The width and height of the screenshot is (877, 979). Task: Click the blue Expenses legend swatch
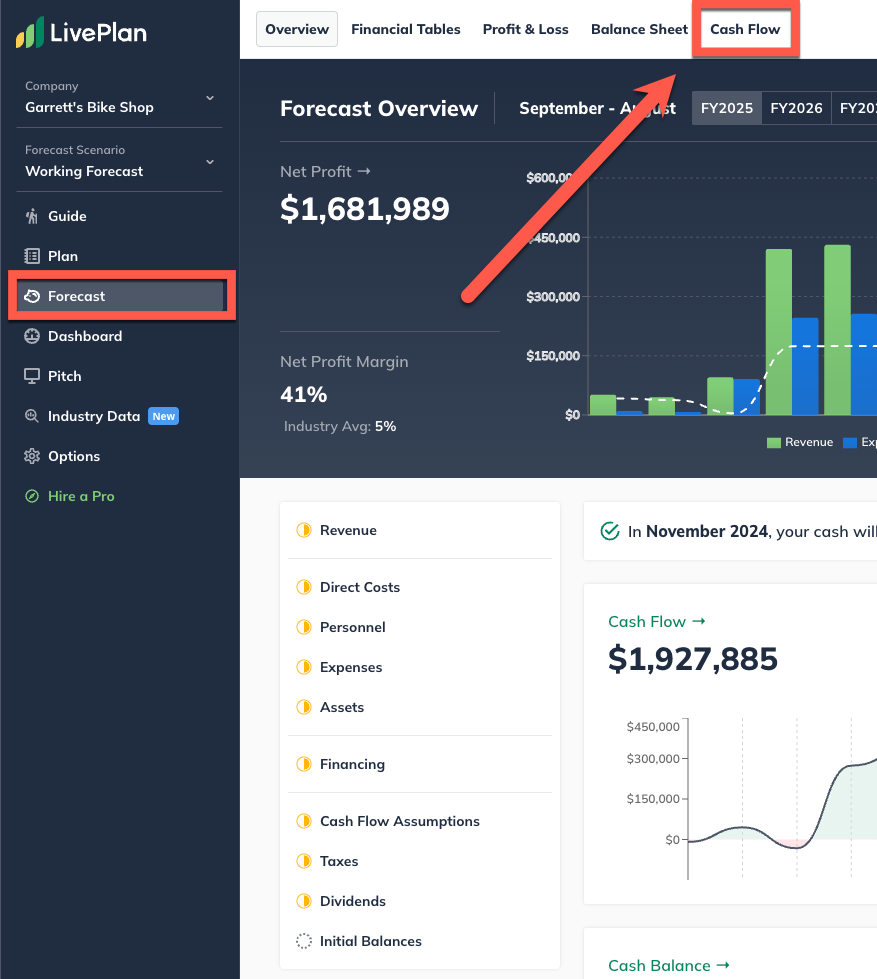pos(850,443)
